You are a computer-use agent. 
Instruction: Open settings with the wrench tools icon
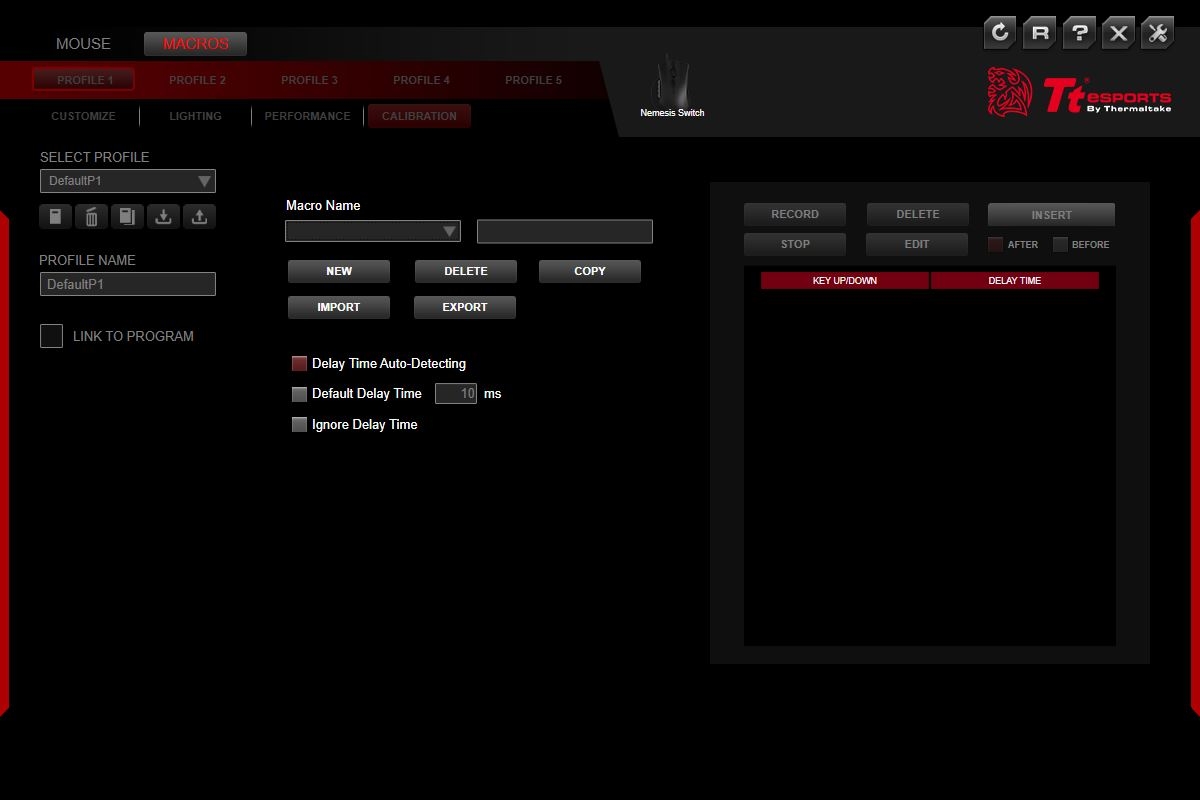(x=1158, y=32)
